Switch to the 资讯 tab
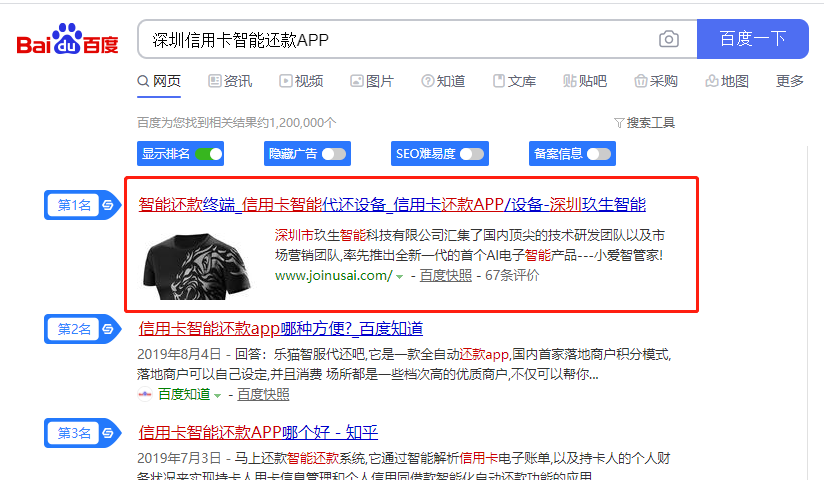Viewport: 824px width, 480px height. (230, 81)
